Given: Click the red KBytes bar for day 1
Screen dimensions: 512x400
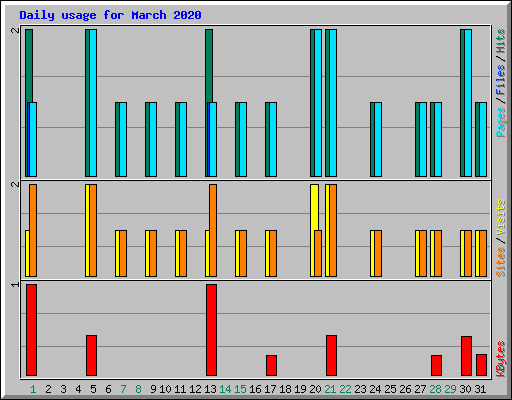Looking at the screenshot, I should pyautogui.click(x=31, y=330).
